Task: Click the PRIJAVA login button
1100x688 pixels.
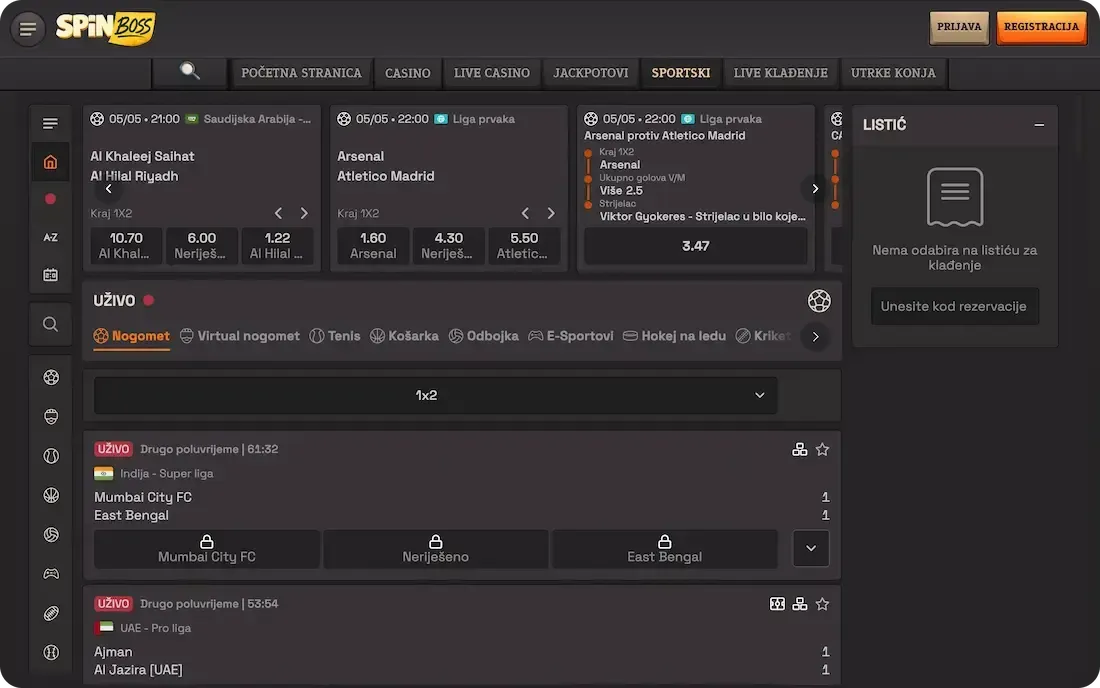Action: [x=959, y=27]
